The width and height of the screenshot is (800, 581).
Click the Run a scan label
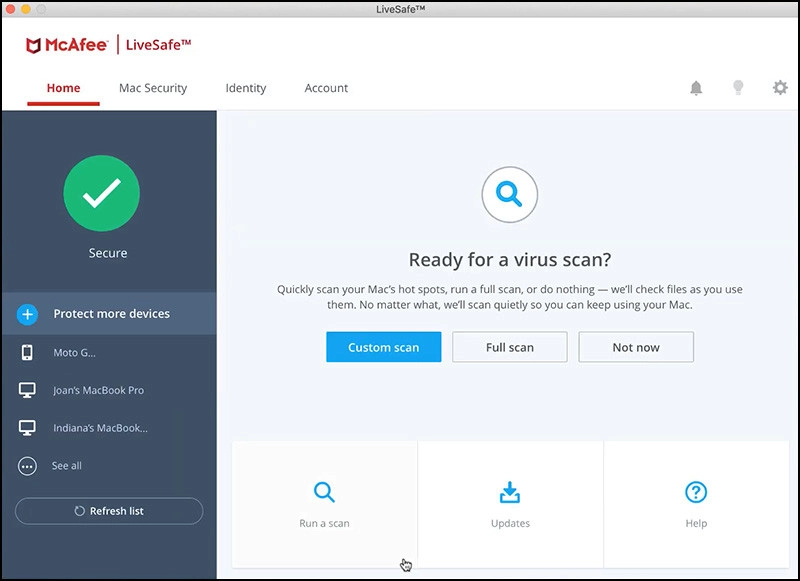point(324,523)
